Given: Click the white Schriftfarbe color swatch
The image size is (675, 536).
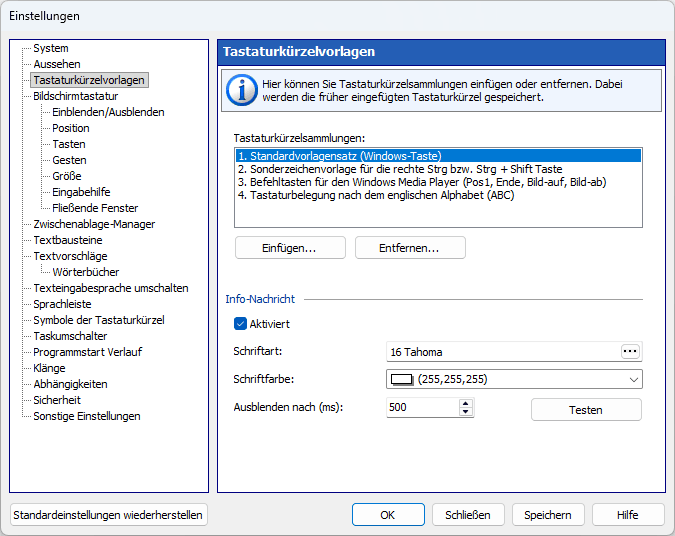Looking at the screenshot, I should (x=401, y=380).
